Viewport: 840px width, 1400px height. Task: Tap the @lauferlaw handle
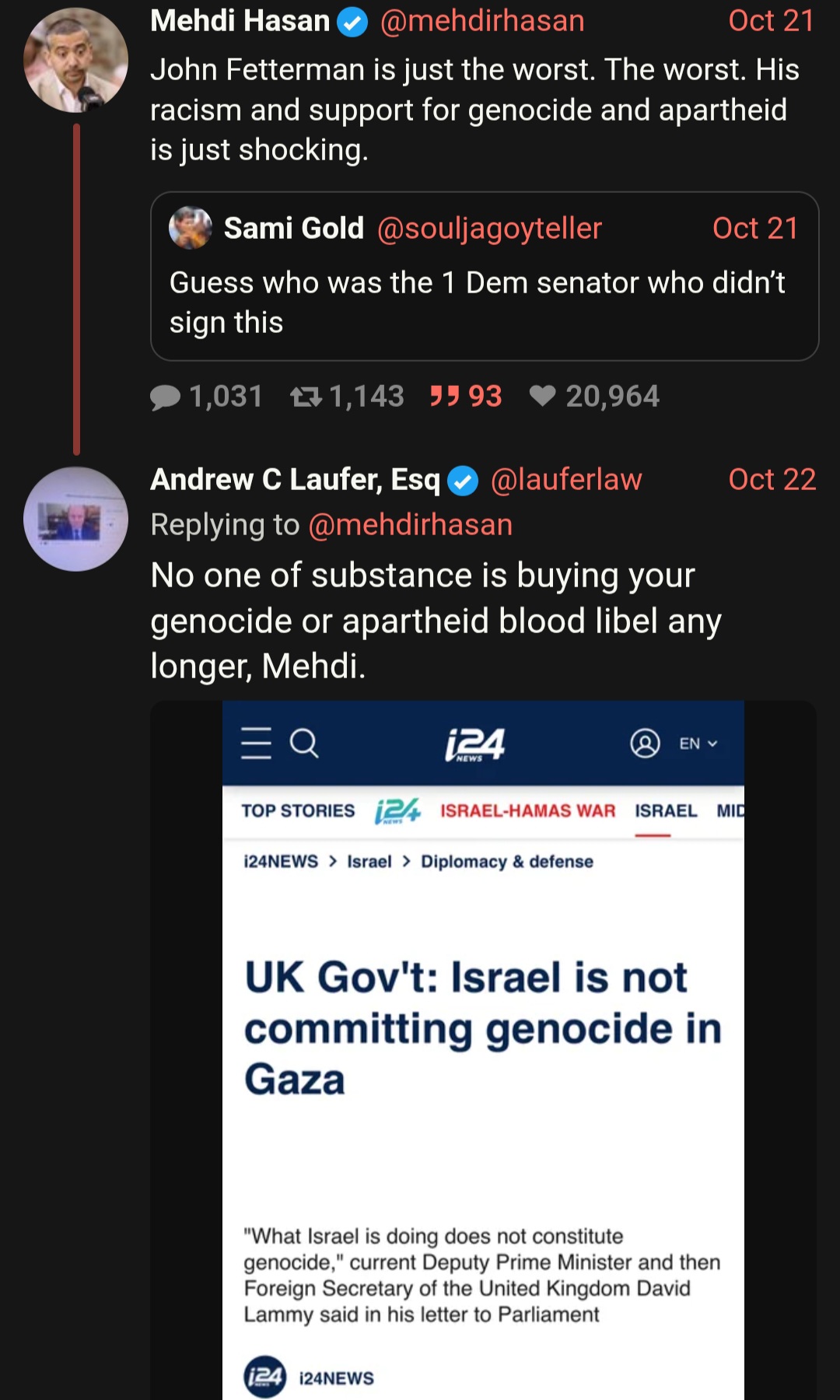(x=566, y=480)
